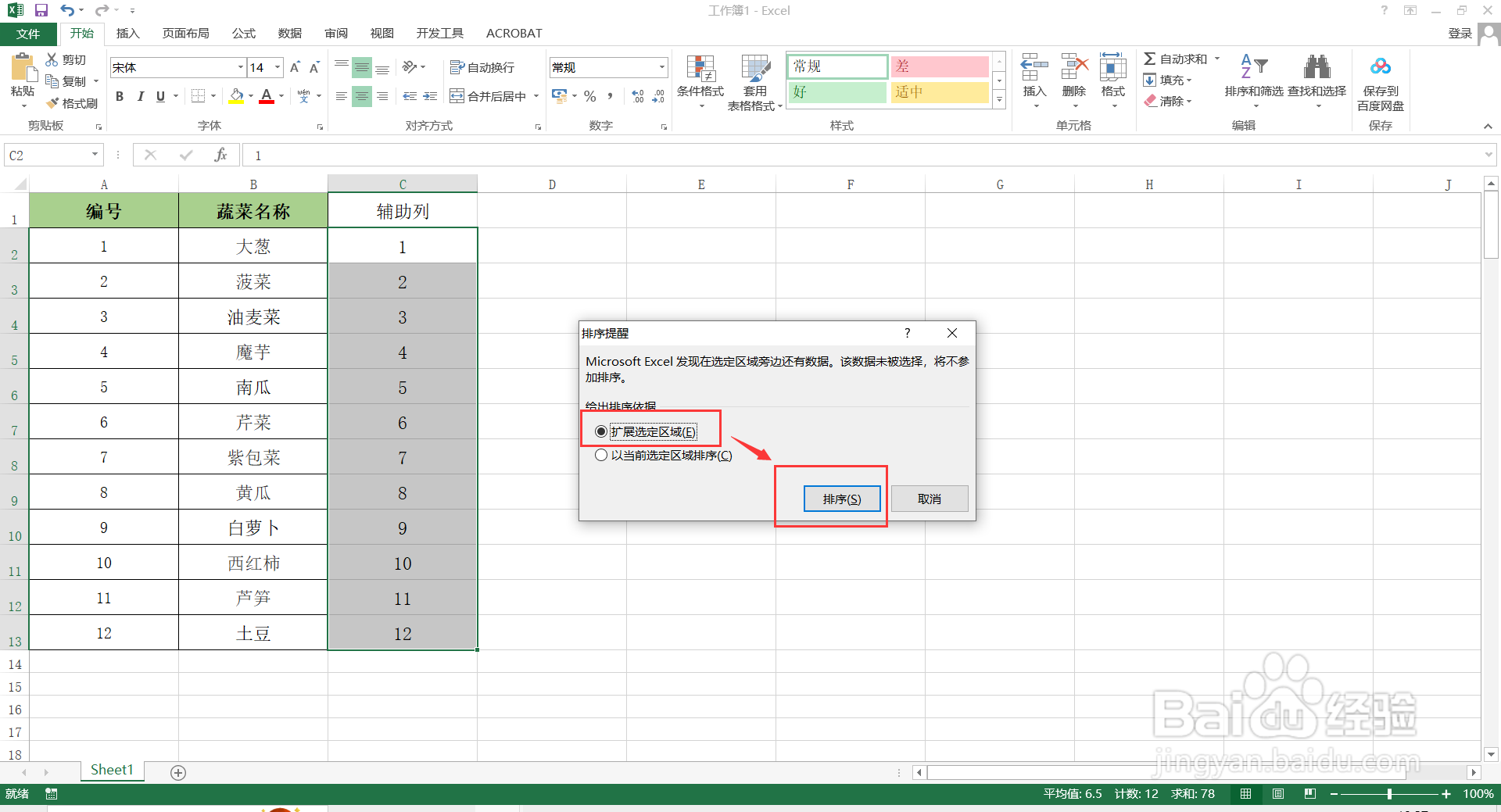Click the Save icon in quick access toolbar
The width and height of the screenshot is (1501, 812).
point(41,10)
